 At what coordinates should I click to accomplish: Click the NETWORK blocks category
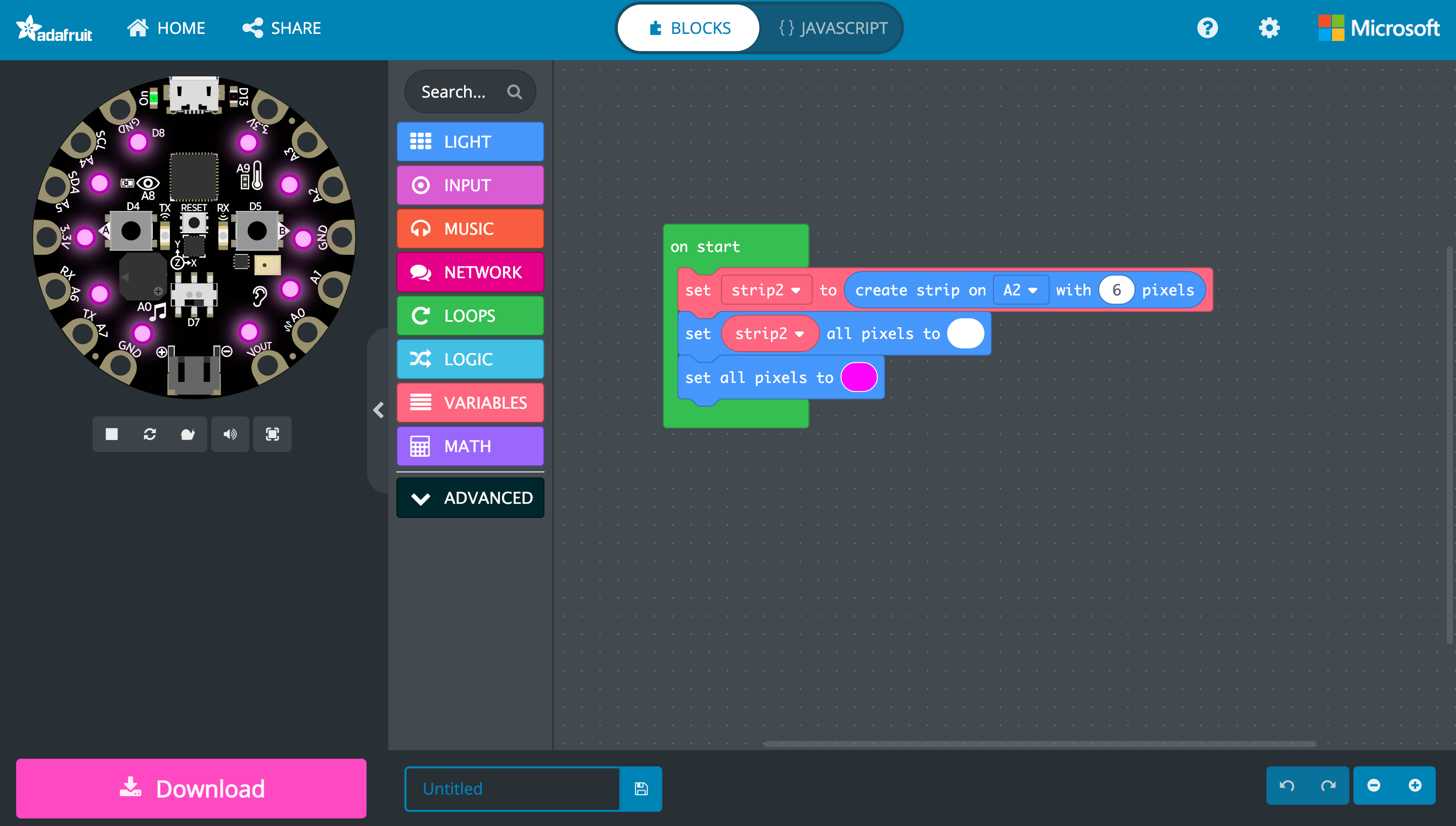471,272
